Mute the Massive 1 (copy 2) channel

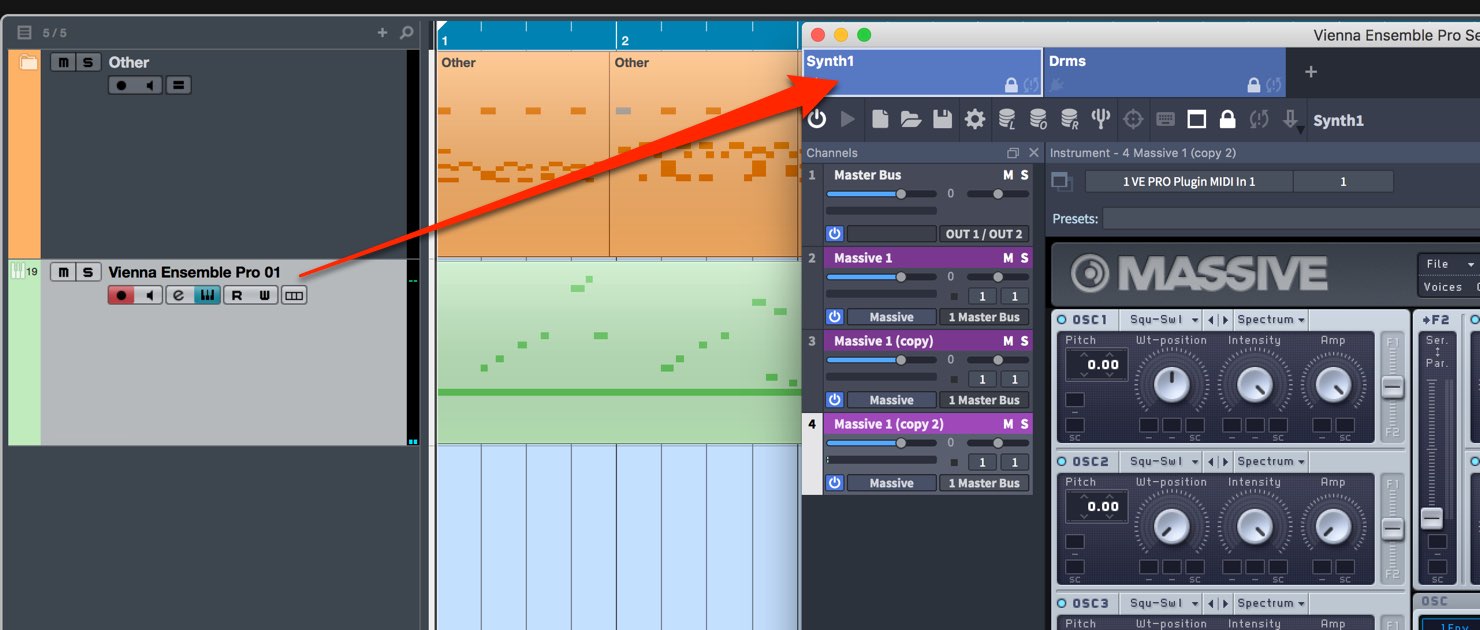(x=1008, y=424)
